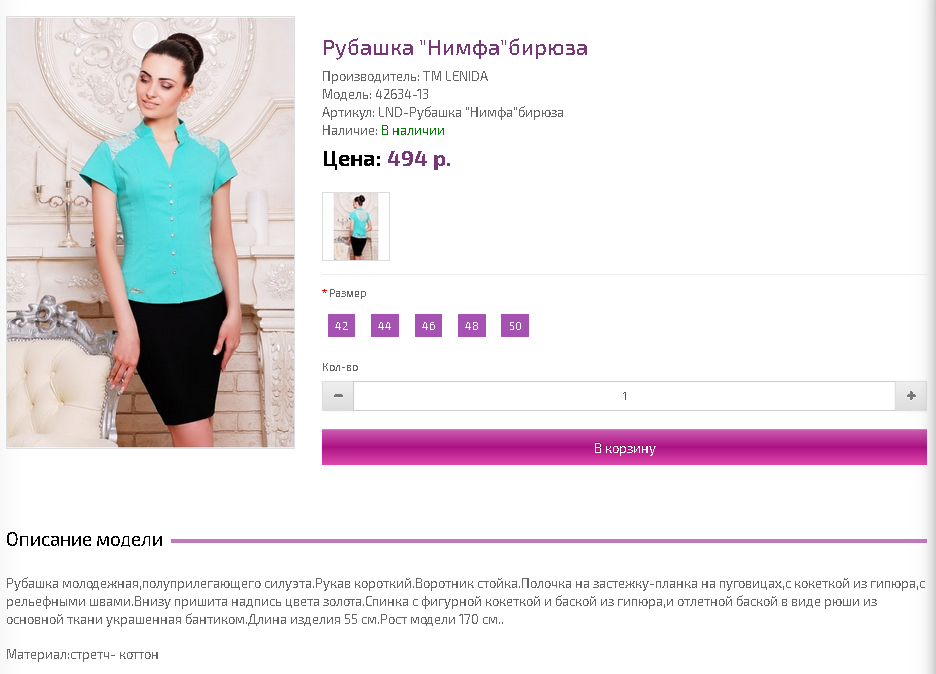Click the price 494 р.

419,159
